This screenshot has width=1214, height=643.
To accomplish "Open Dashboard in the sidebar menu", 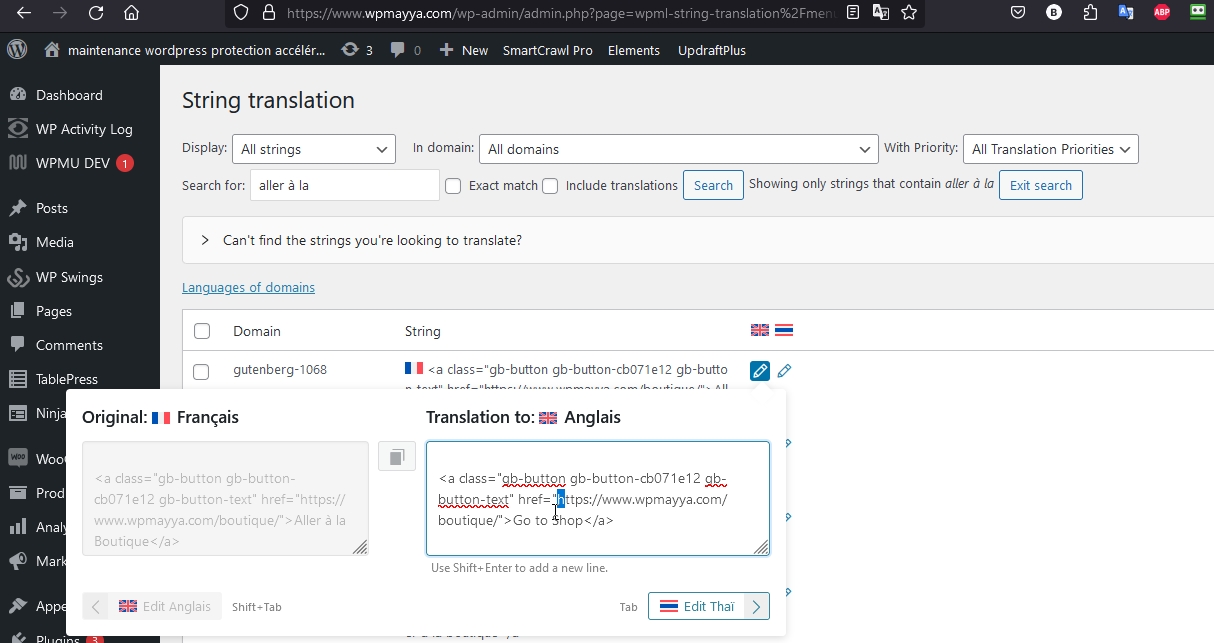I will [x=69, y=95].
